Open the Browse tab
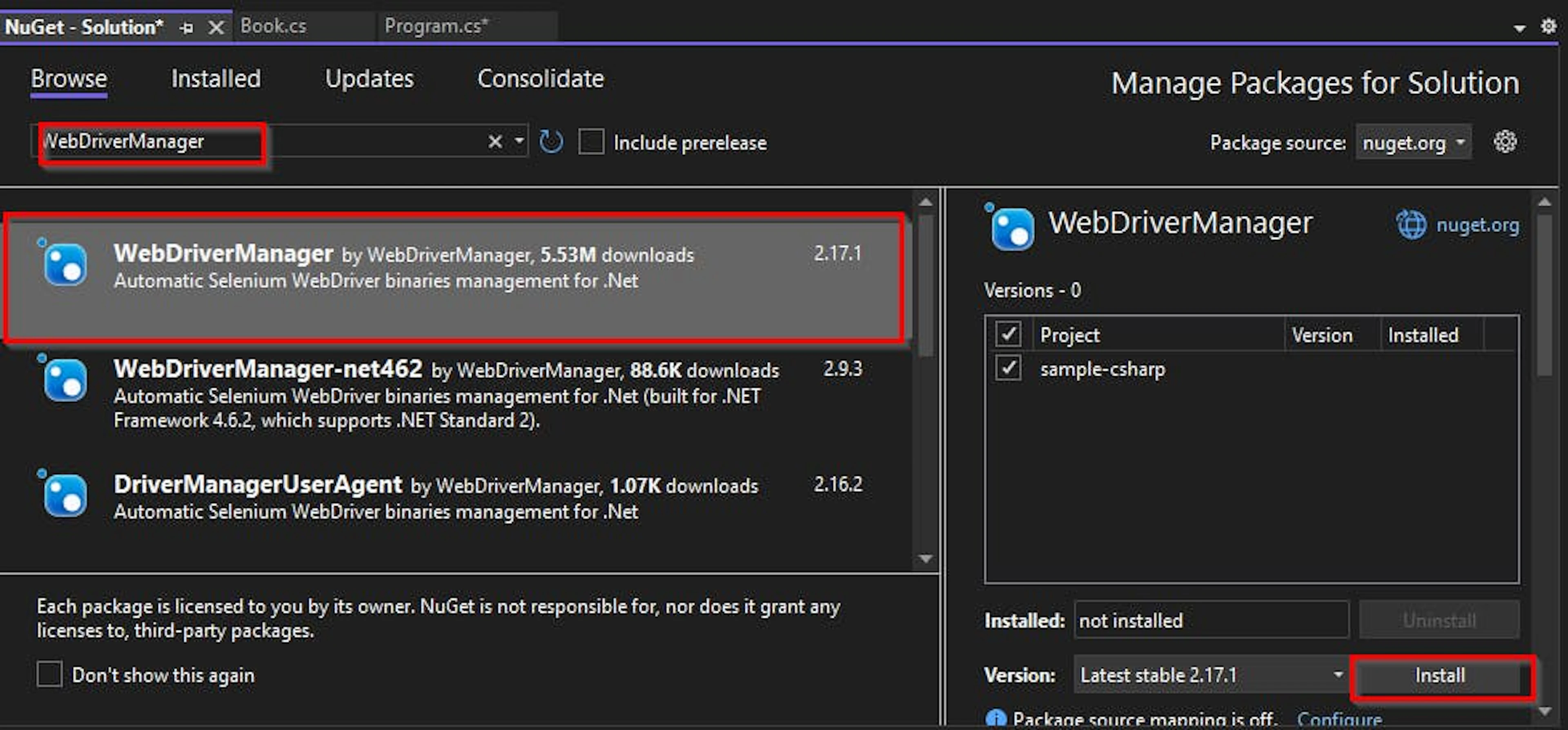Screen dimensions: 1568x730 (x=69, y=79)
